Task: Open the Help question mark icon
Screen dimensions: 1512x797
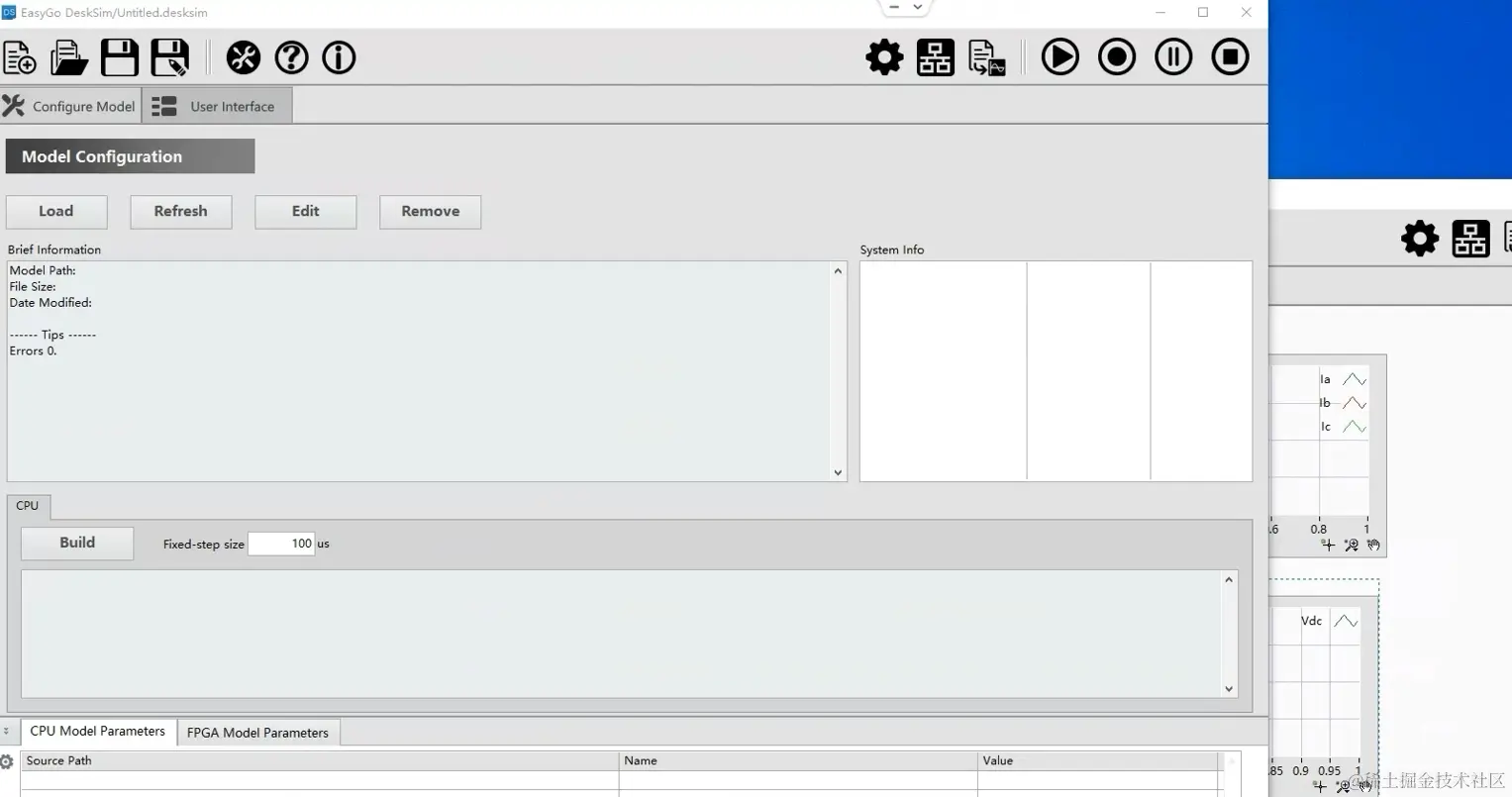Action: [x=291, y=57]
